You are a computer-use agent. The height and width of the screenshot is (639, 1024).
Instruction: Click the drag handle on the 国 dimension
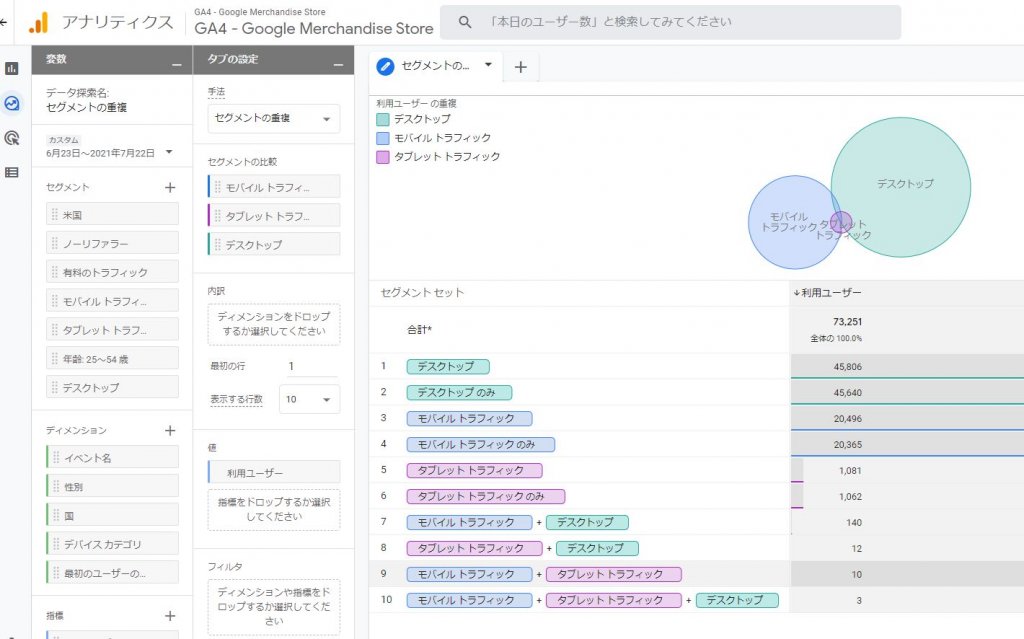click(x=56, y=516)
